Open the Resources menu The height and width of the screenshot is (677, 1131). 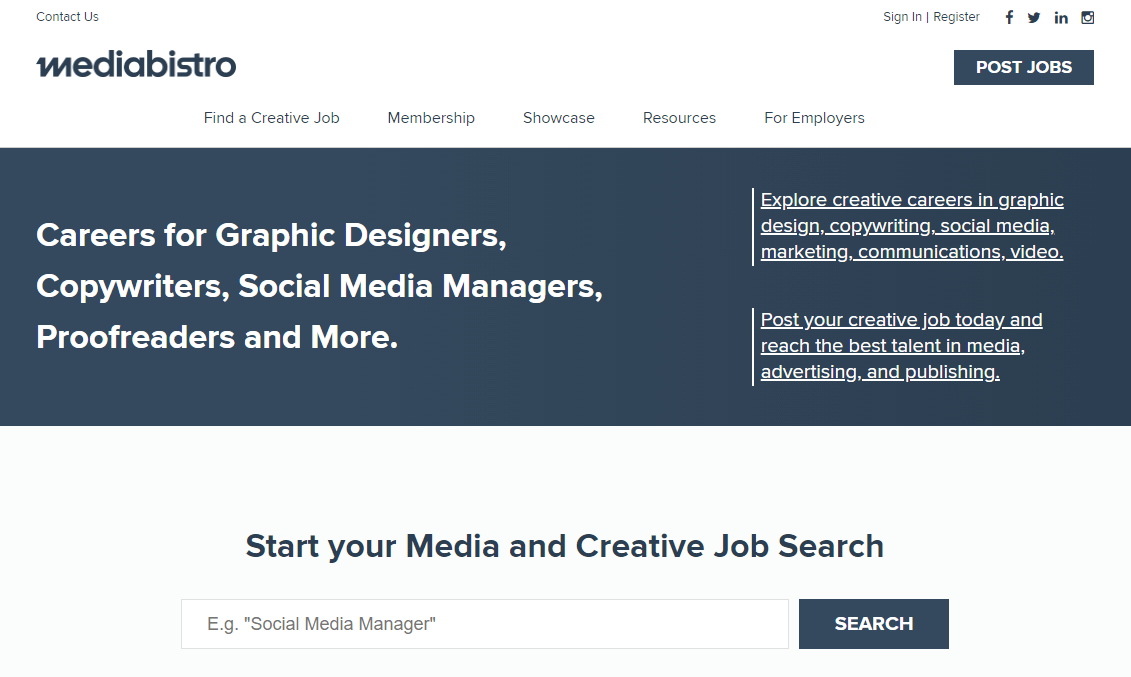[x=679, y=118]
